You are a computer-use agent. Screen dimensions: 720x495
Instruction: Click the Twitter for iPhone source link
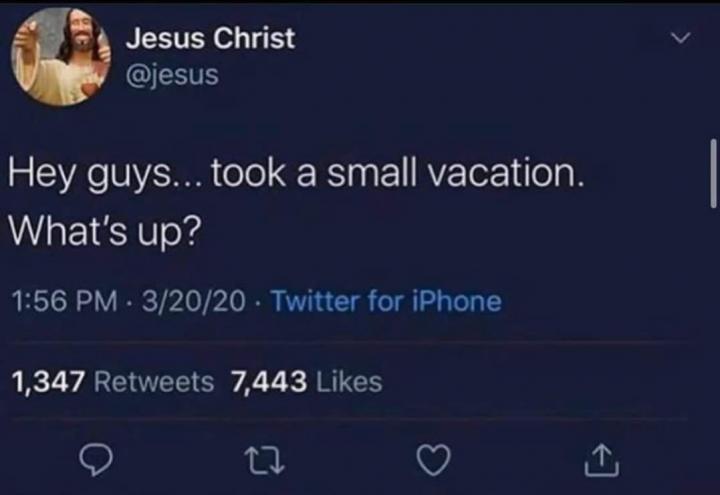[x=387, y=302]
